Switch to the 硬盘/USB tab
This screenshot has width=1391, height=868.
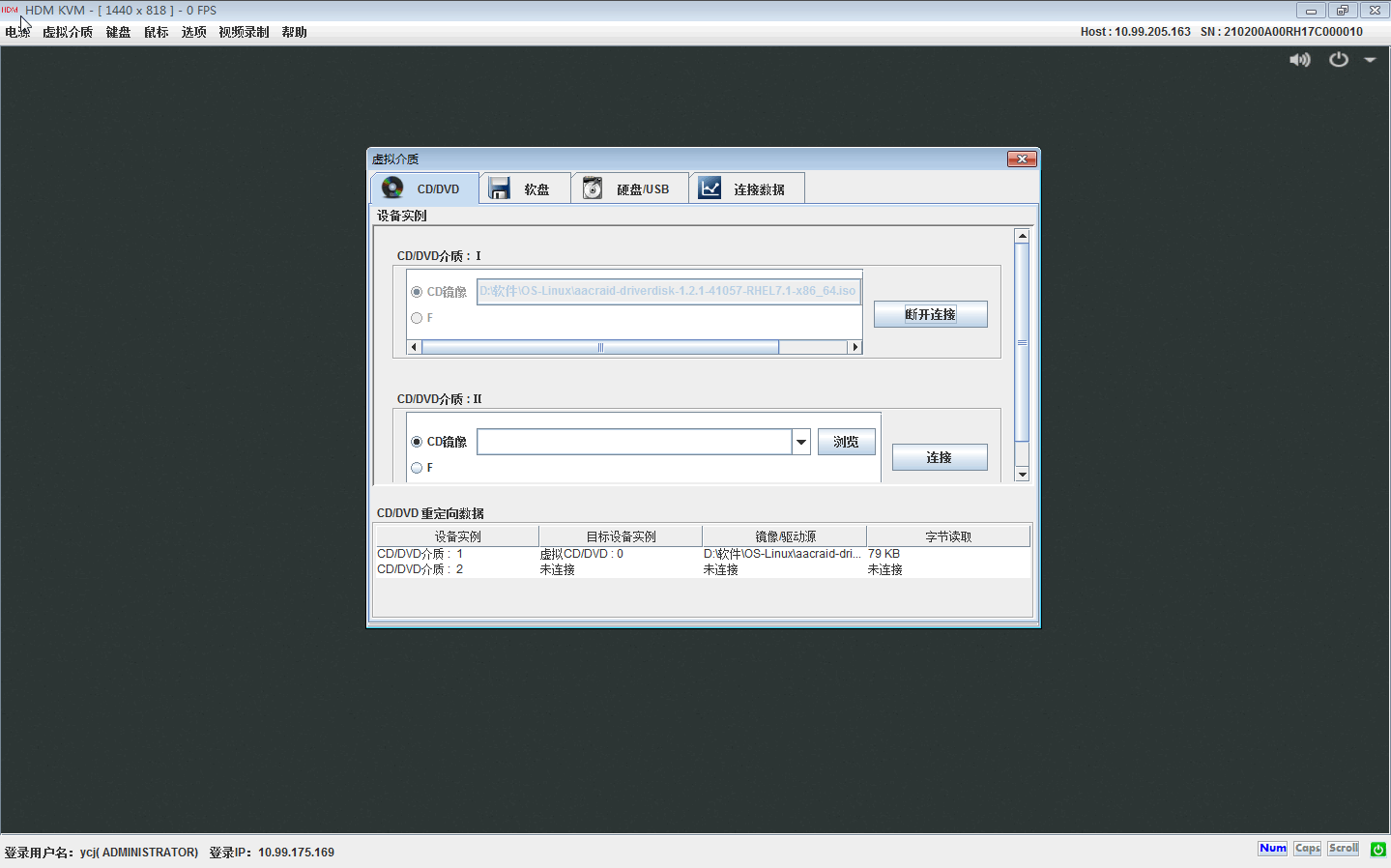[x=629, y=188]
